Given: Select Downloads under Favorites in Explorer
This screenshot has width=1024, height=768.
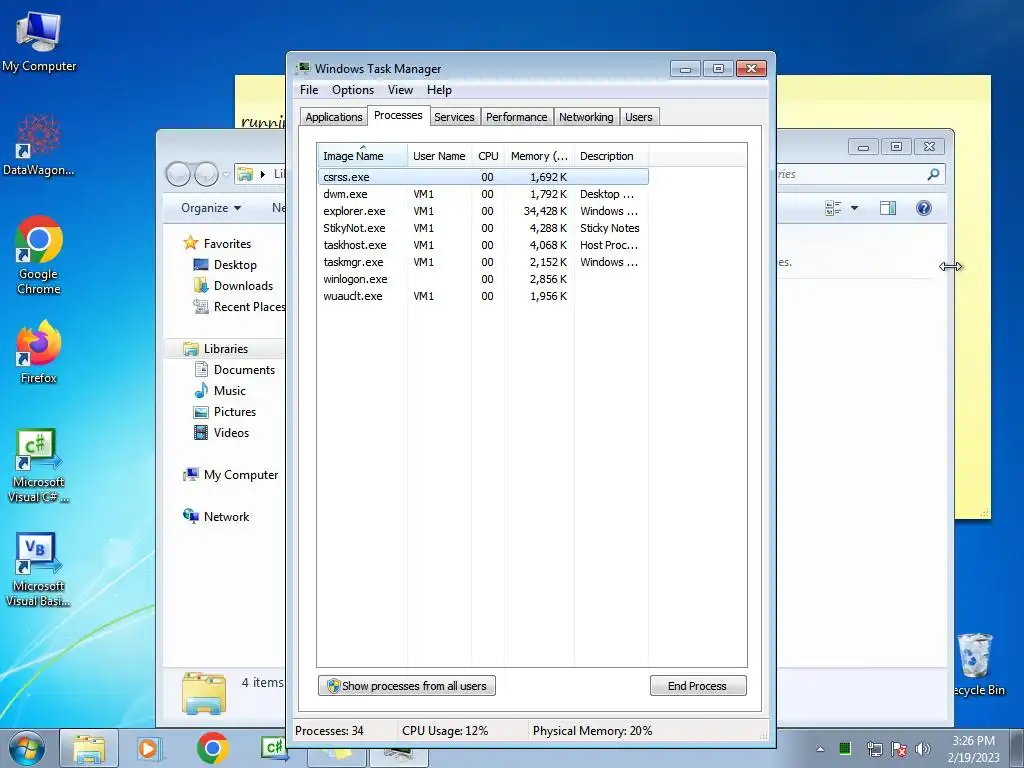Looking at the screenshot, I should pyautogui.click(x=233, y=285).
